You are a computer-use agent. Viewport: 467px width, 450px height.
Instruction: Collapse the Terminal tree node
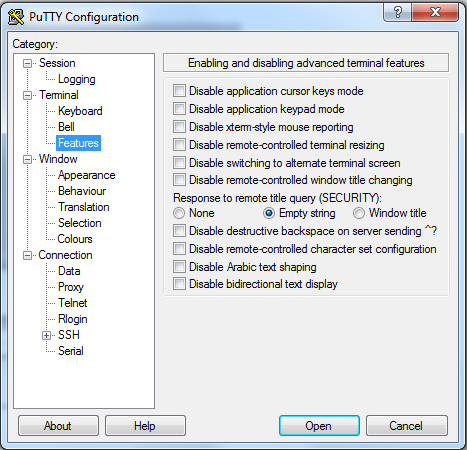pos(27,95)
